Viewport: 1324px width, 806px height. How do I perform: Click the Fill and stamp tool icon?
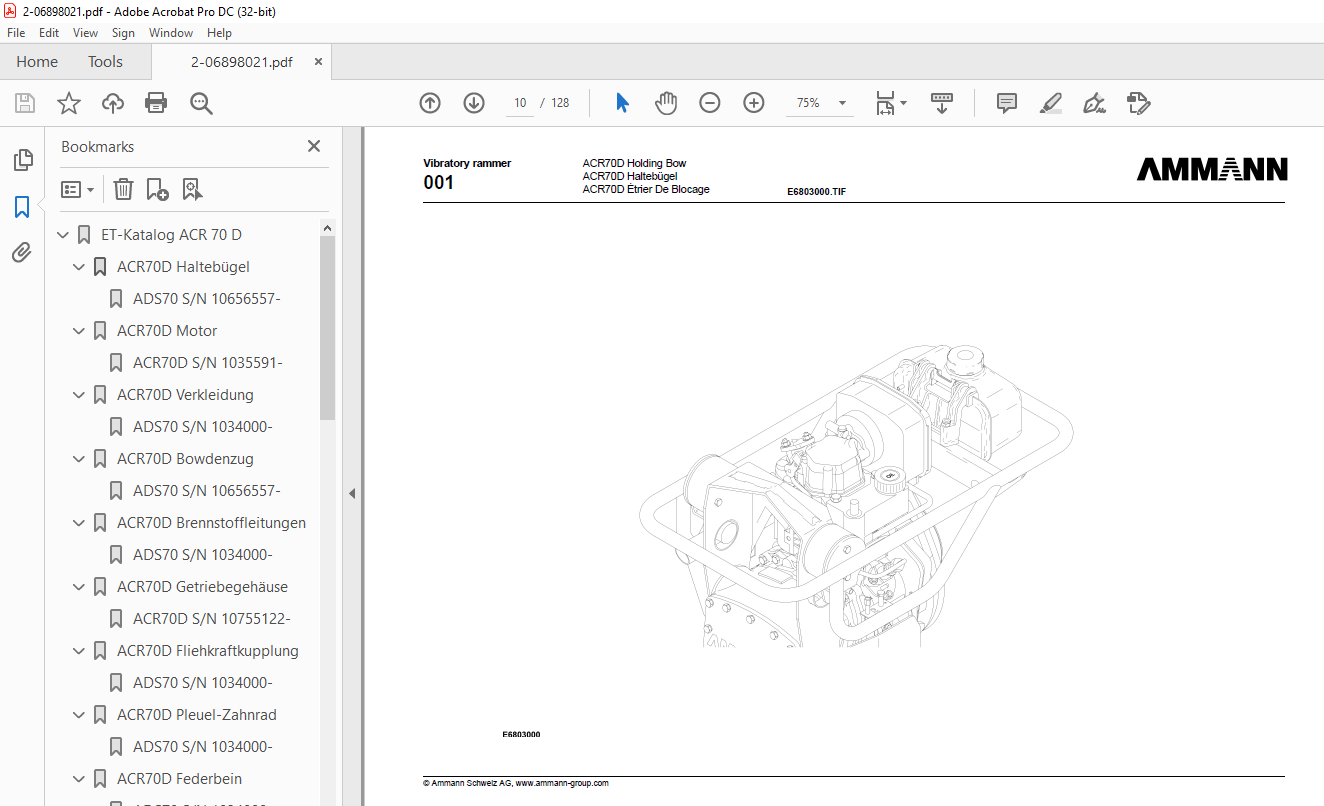coord(1138,103)
